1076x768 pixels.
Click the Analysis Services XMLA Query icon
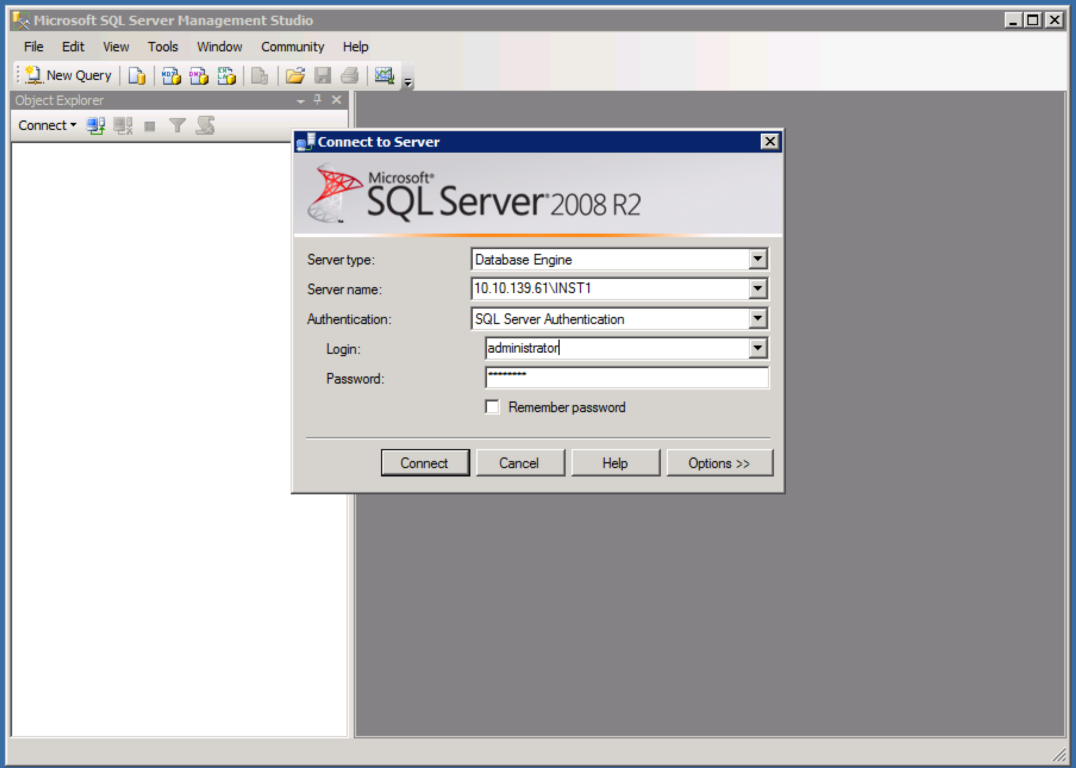point(227,75)
